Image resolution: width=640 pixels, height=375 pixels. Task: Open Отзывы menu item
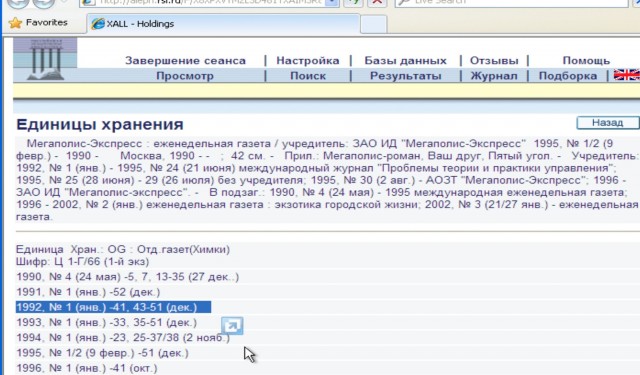coord(494,61)
